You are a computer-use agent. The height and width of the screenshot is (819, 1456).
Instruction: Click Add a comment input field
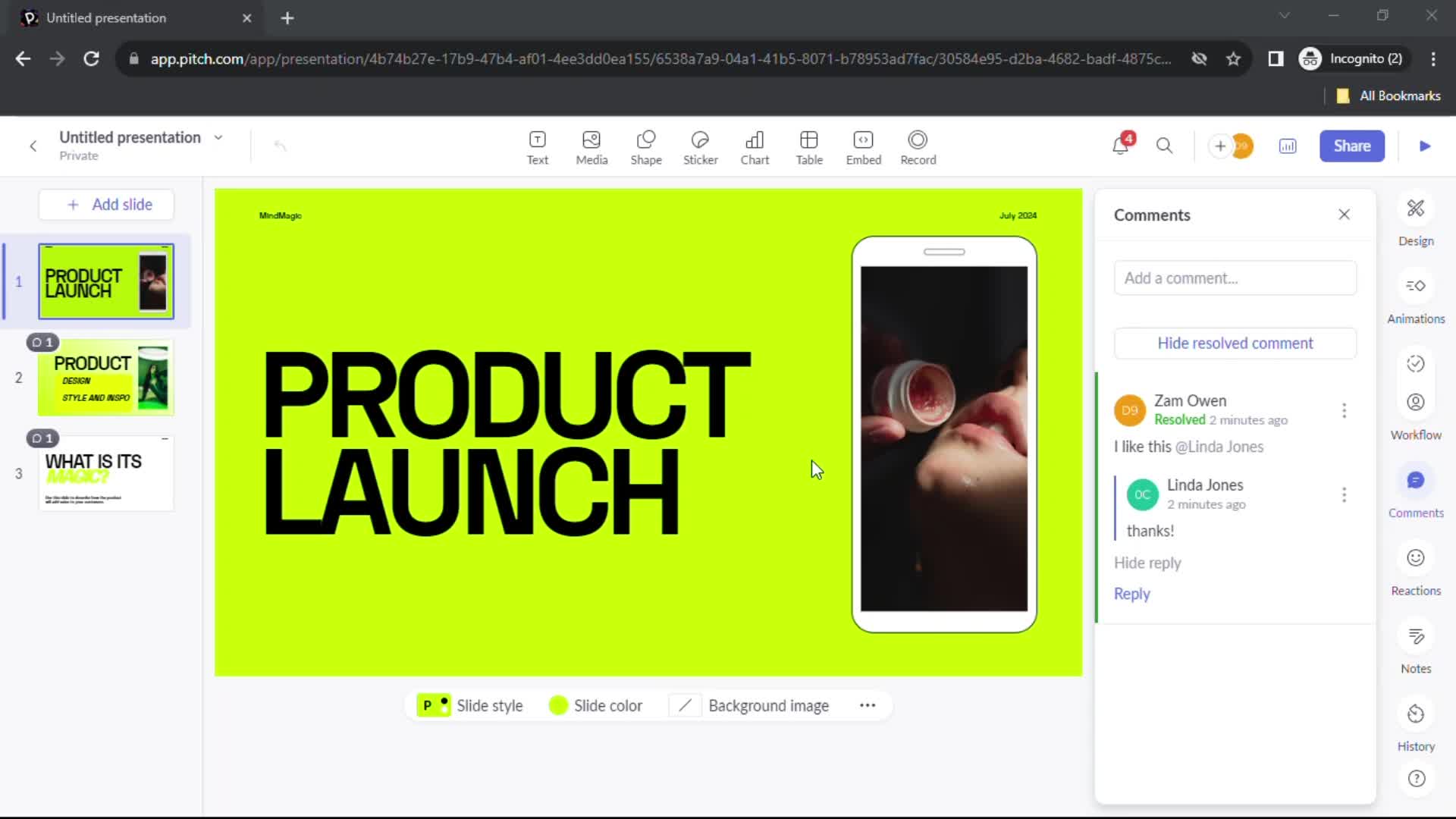pyautogui.click(x=1234, y=277)
